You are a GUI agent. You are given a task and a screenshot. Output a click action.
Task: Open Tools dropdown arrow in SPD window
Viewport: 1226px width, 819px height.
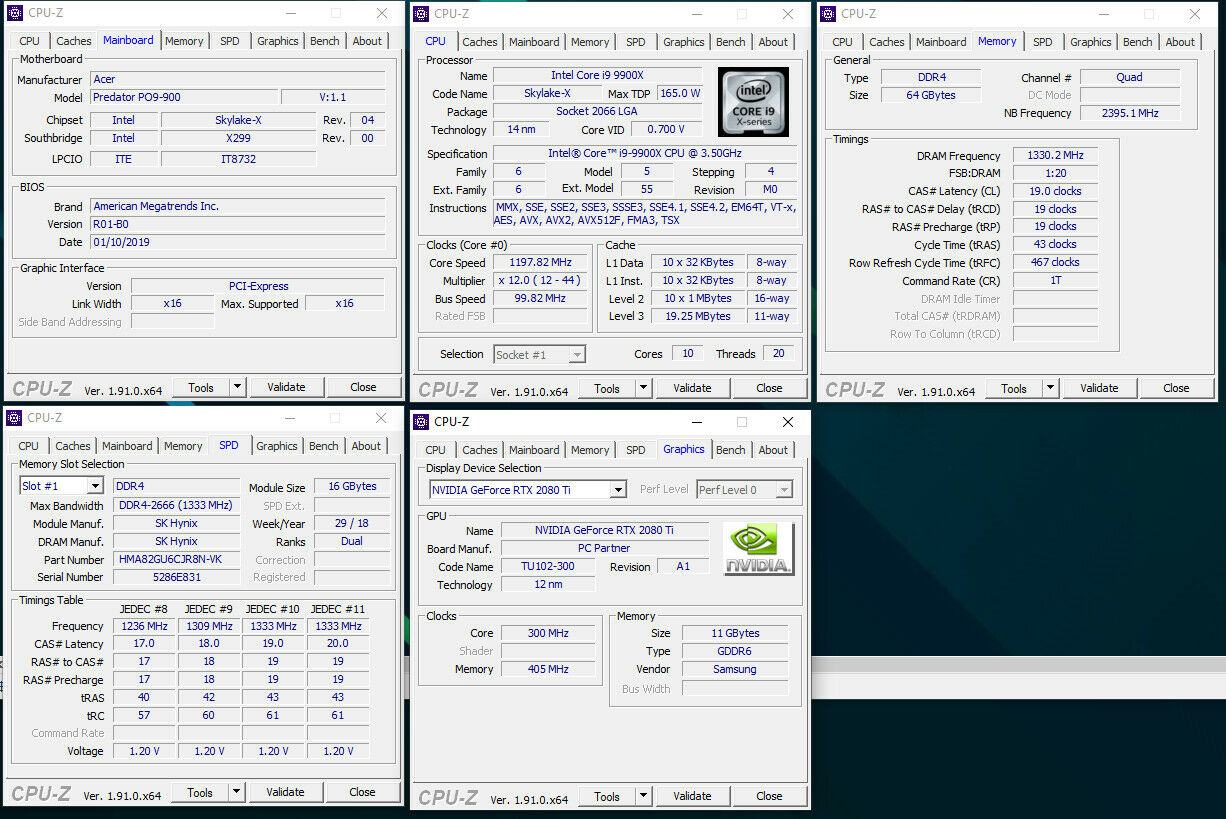coord(236,792)
